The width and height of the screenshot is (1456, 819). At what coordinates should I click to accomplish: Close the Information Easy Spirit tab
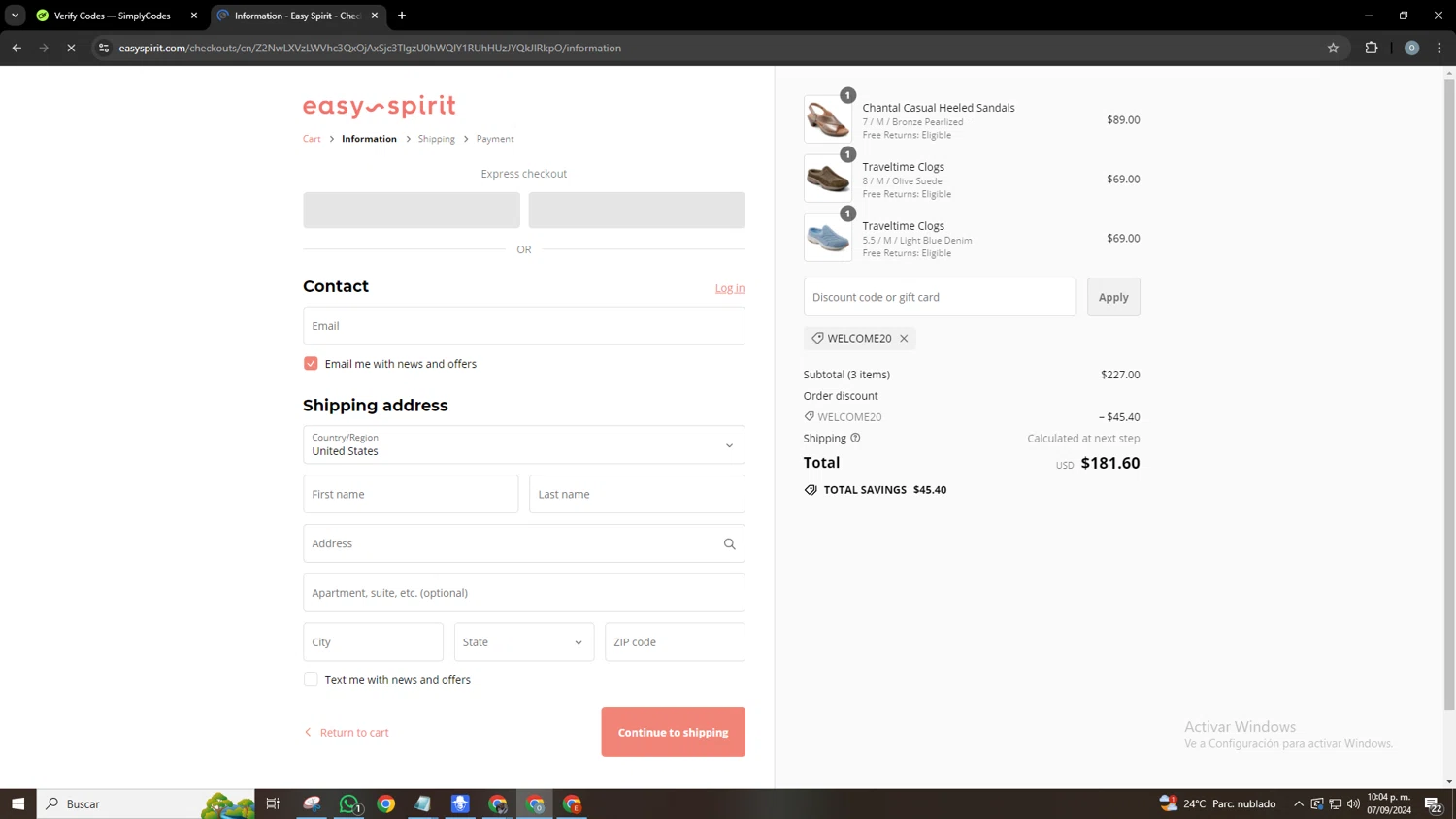(x=375, y=16)
